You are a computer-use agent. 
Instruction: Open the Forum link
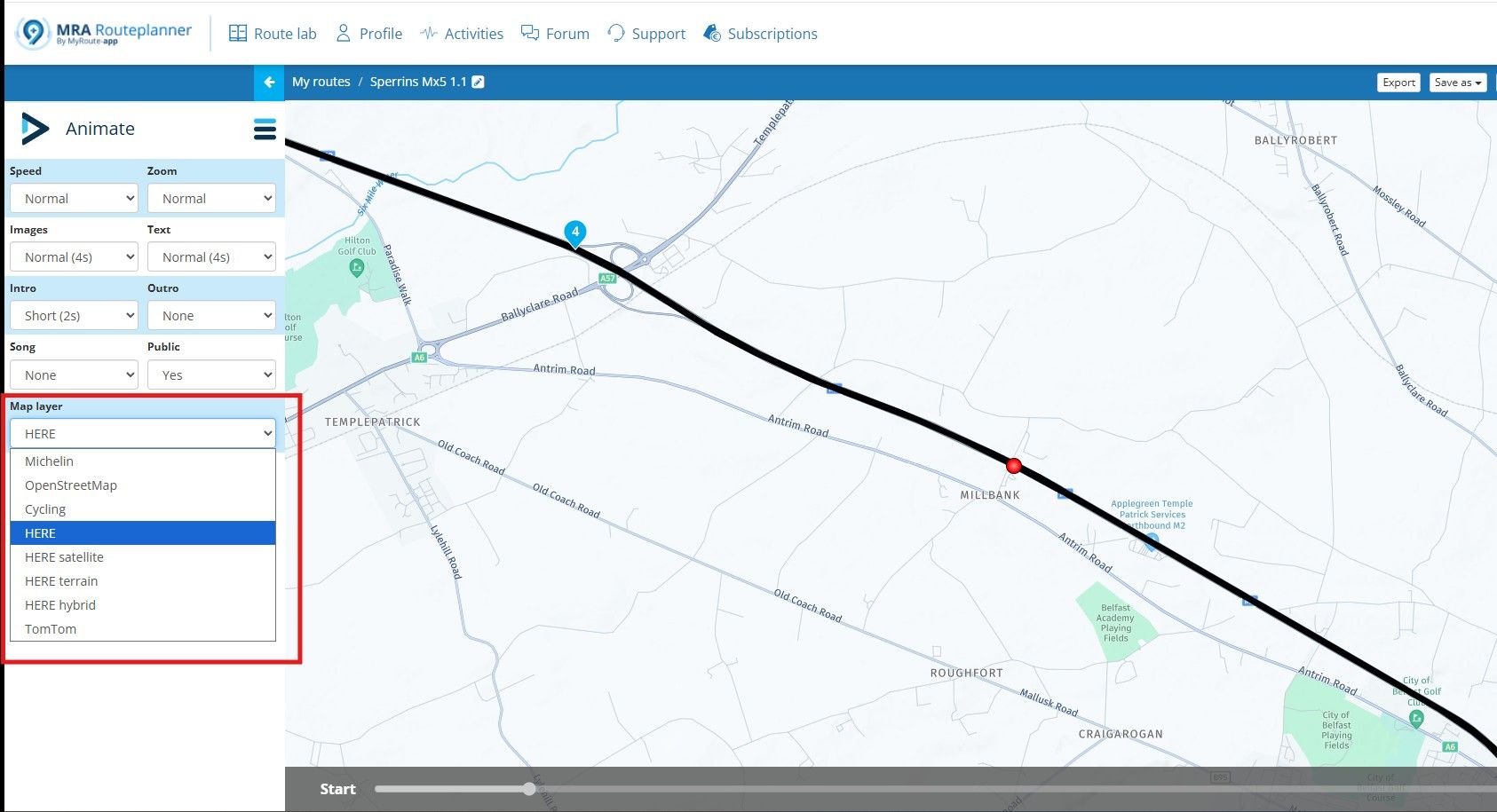(x=555, y=34)
